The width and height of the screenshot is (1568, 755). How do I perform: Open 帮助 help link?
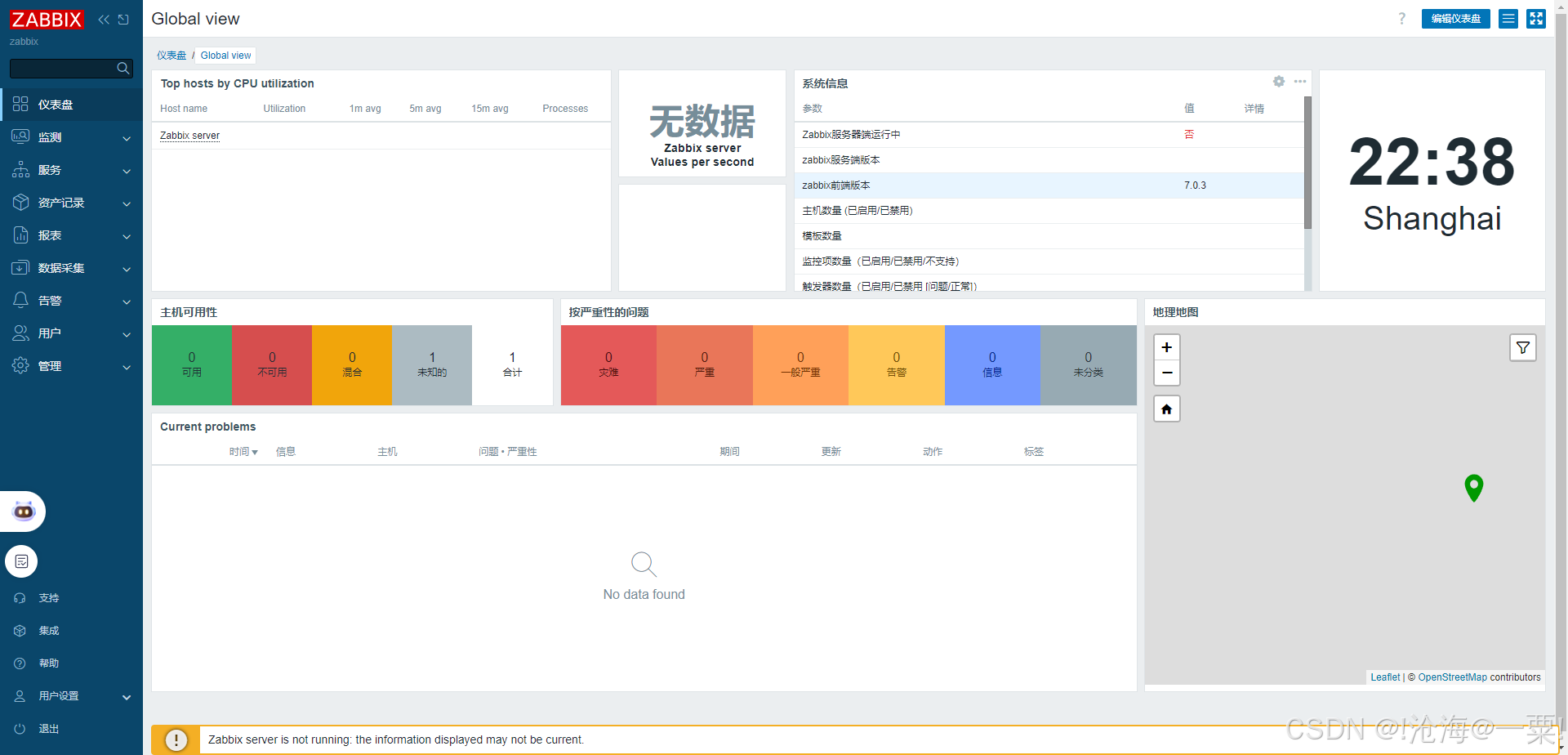49,663
